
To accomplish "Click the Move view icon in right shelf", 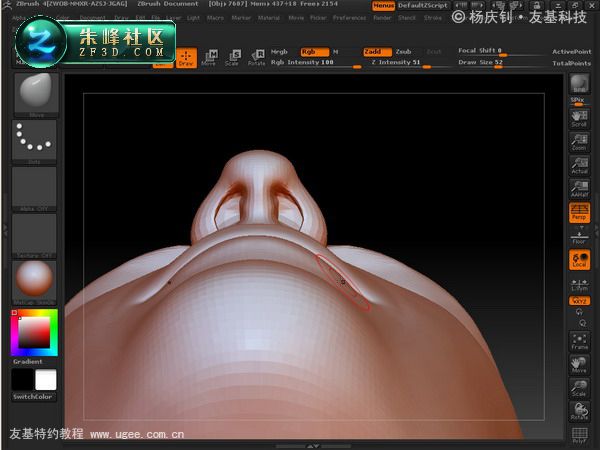I will [579, 365].
